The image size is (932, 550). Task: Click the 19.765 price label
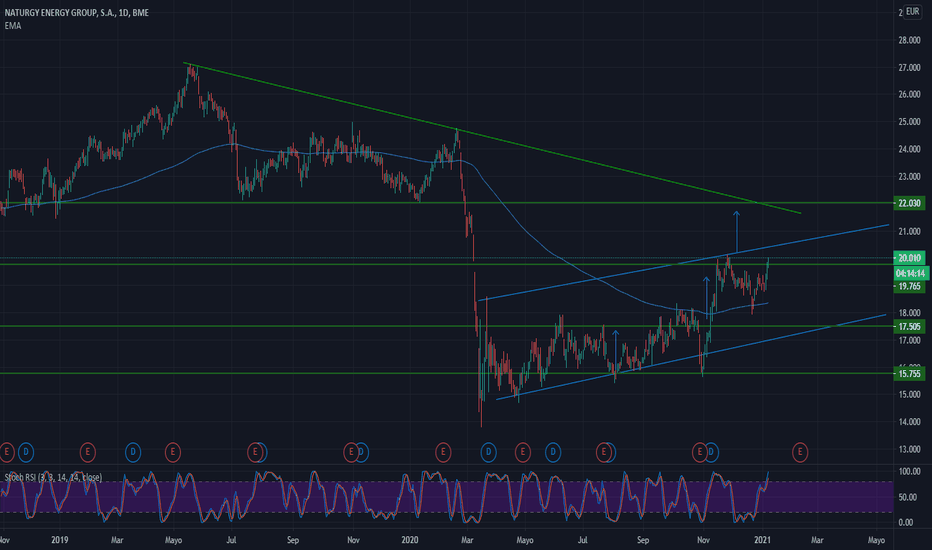909,286
